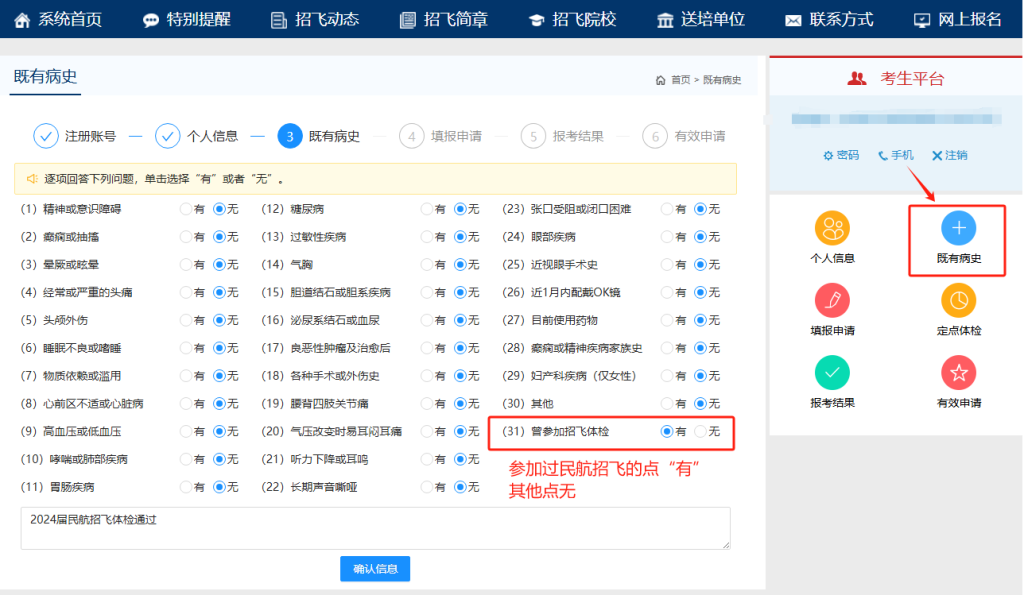Open the 个人信息 icon in 考生平台

click(832, 229)
